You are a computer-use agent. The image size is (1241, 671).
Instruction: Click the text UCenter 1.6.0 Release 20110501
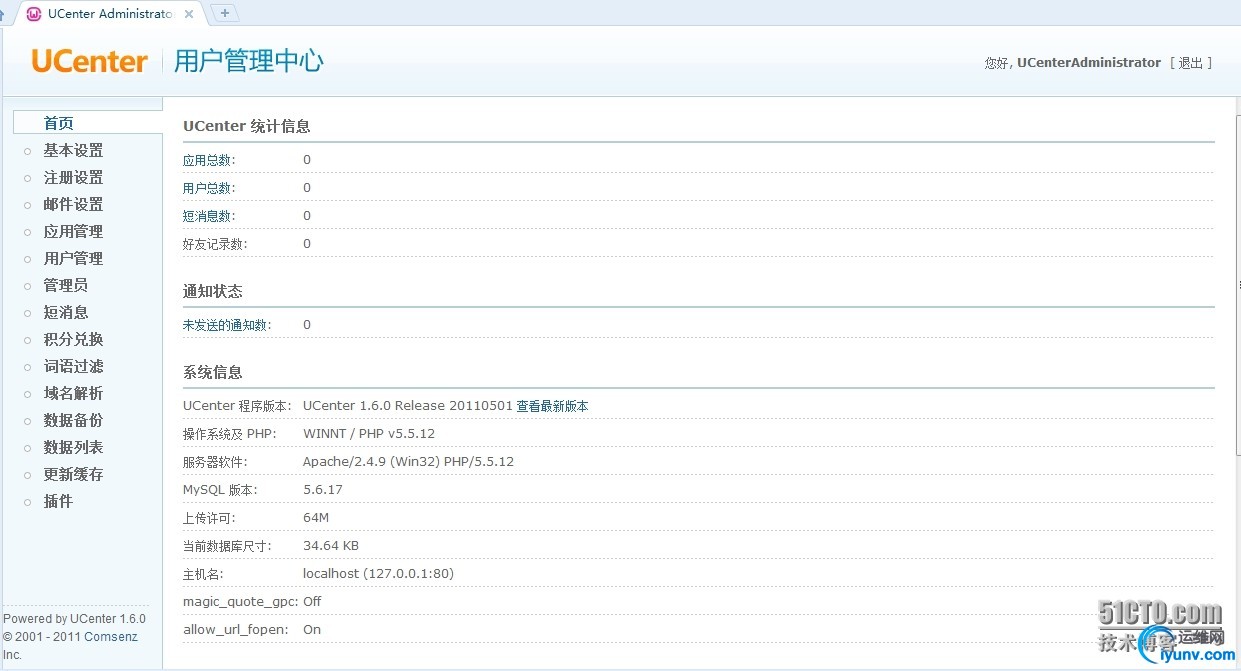click(408, 406)
